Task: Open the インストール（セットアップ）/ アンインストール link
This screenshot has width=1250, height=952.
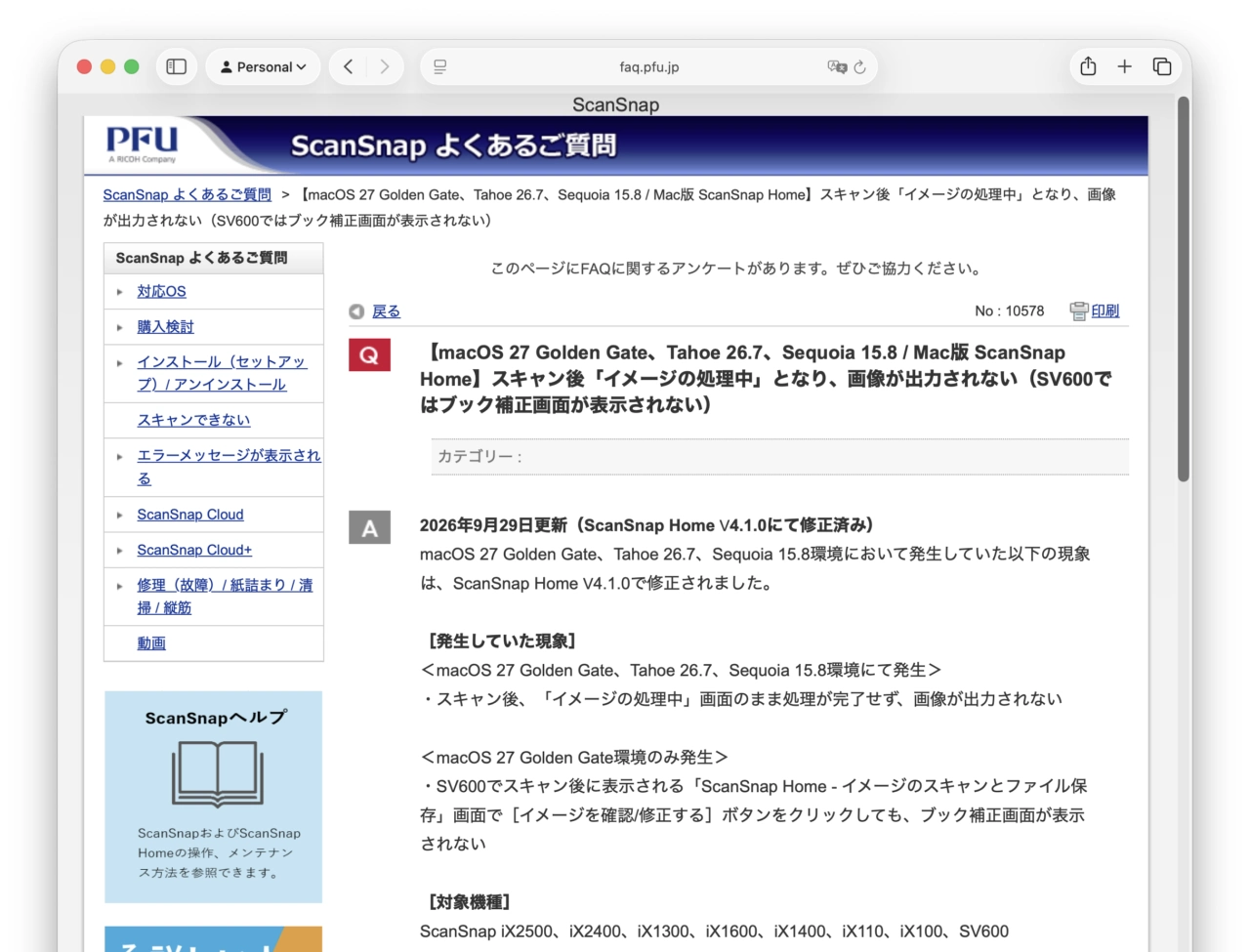Action: pyautogui.click(x=222, y=373)
